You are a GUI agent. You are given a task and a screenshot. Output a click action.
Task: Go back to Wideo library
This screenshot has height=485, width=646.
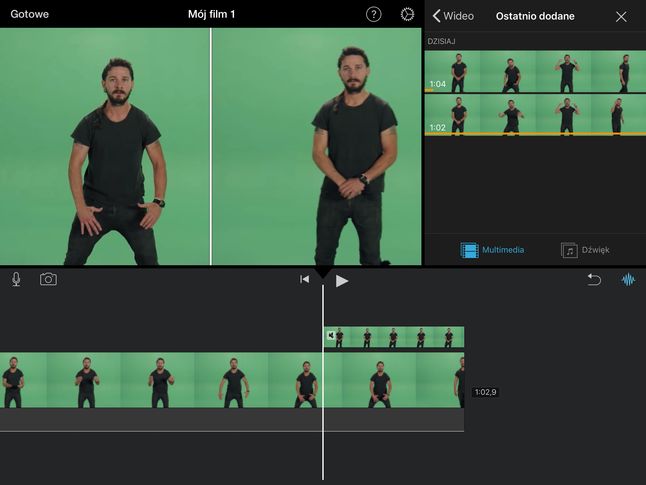pyautogui.click(x=453, y=16)
